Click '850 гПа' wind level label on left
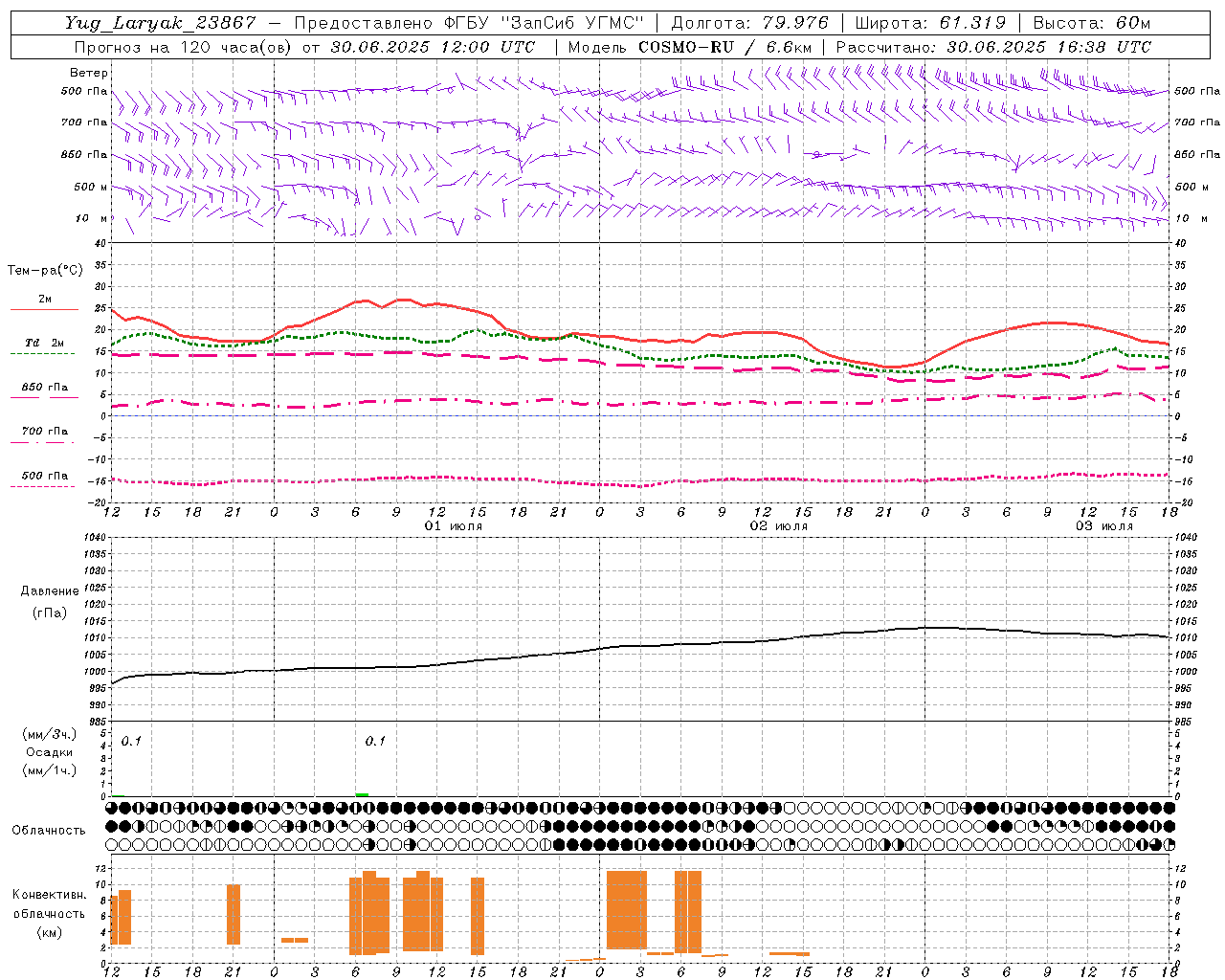 84,154
